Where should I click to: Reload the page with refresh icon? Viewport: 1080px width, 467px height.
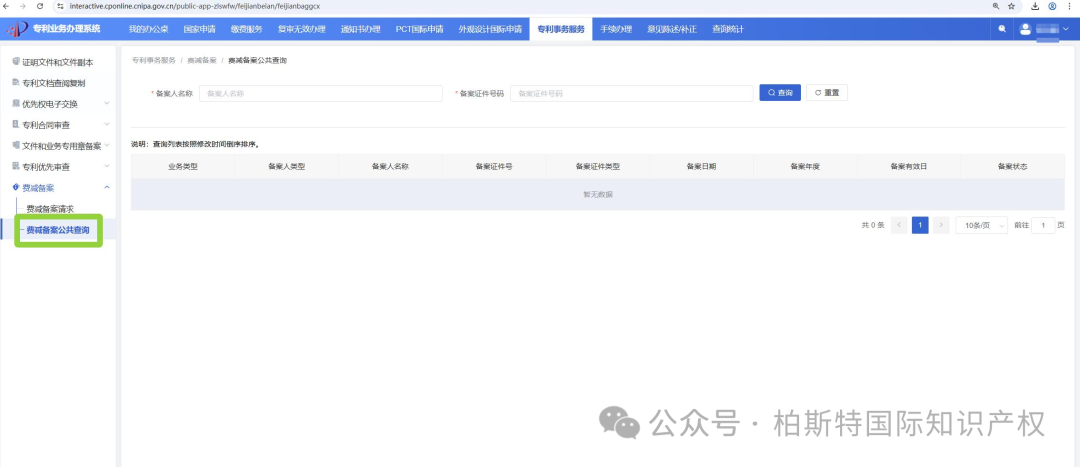pos(40,6)
